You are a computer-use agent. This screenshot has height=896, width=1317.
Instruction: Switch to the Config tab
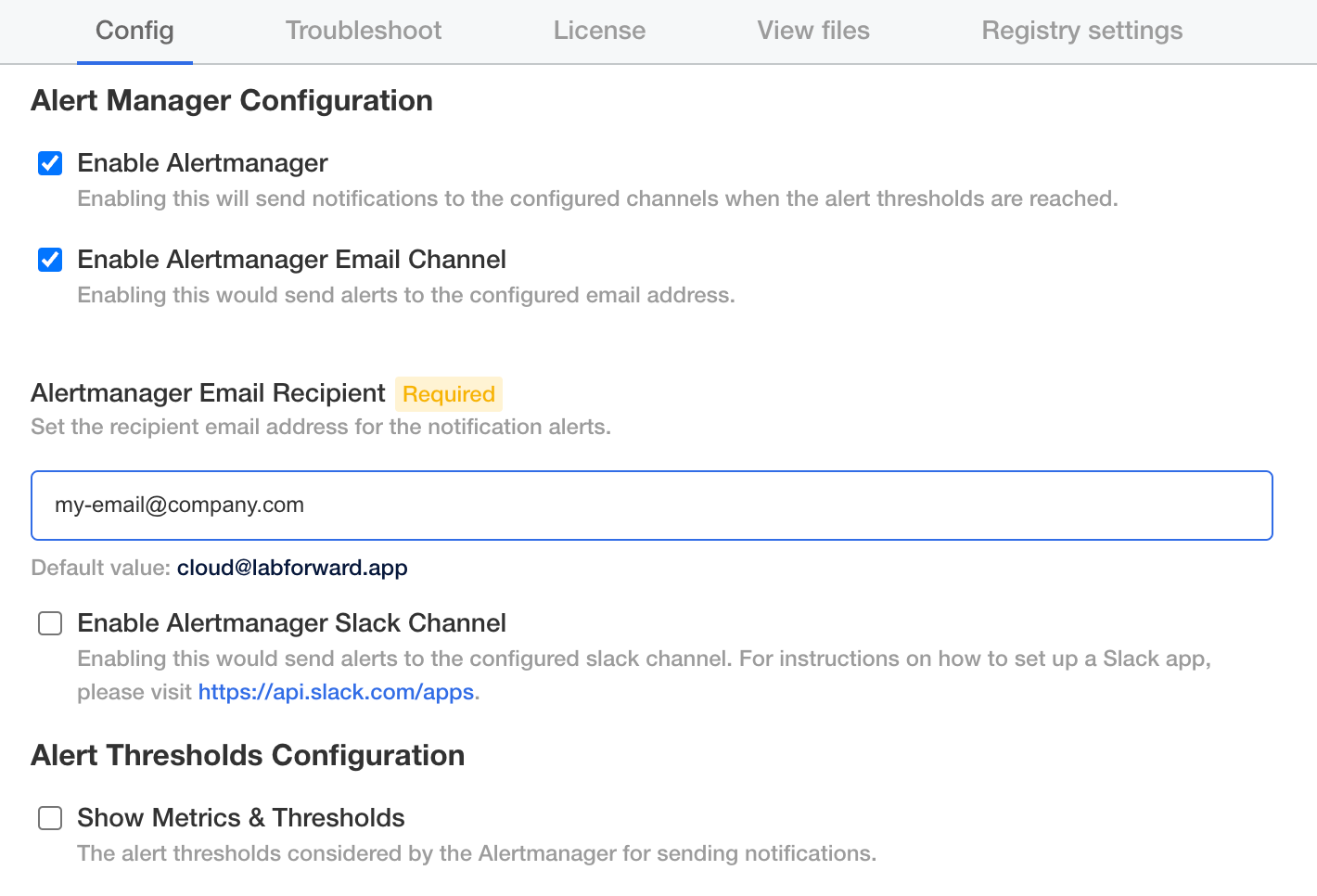[x=134, y=31]
